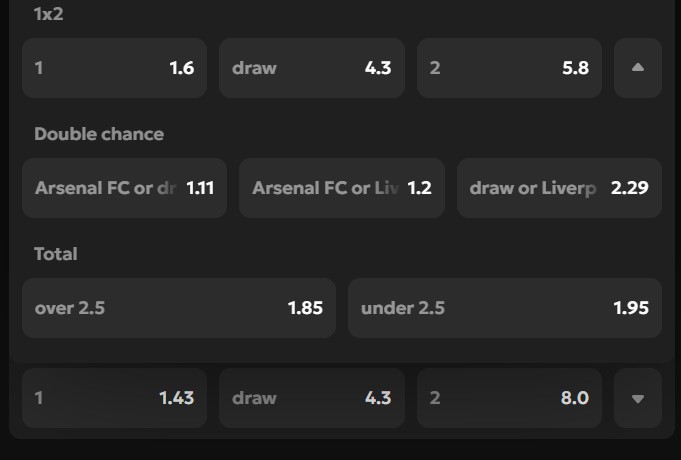The height and width of the screenshot is (460, 681).
Task: Pick home win at odds 1.43
Action: pyautogui.click(x=114, y=398)
